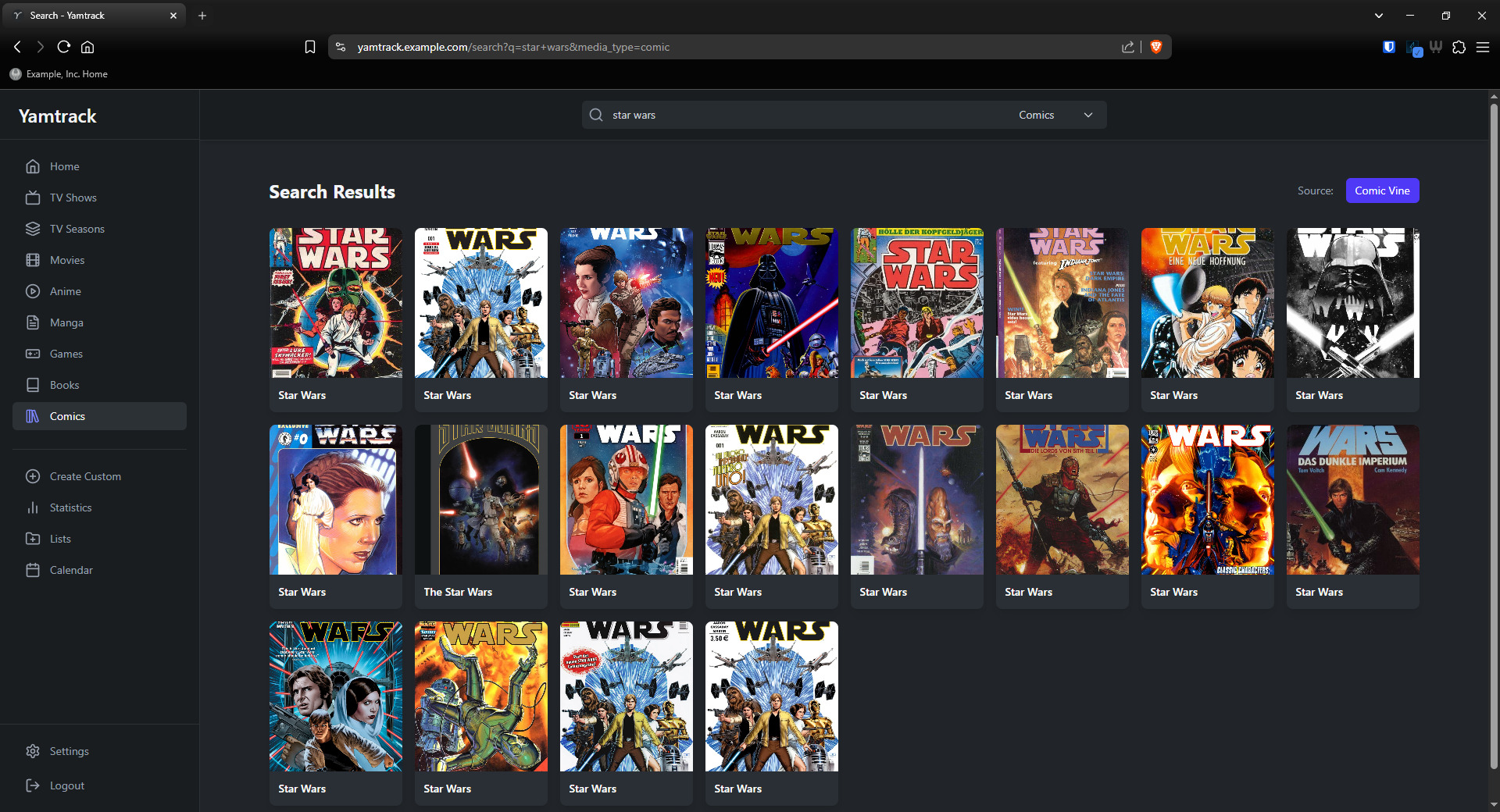Open the TV Shows sidebar icon

click(x=33, y=198)
